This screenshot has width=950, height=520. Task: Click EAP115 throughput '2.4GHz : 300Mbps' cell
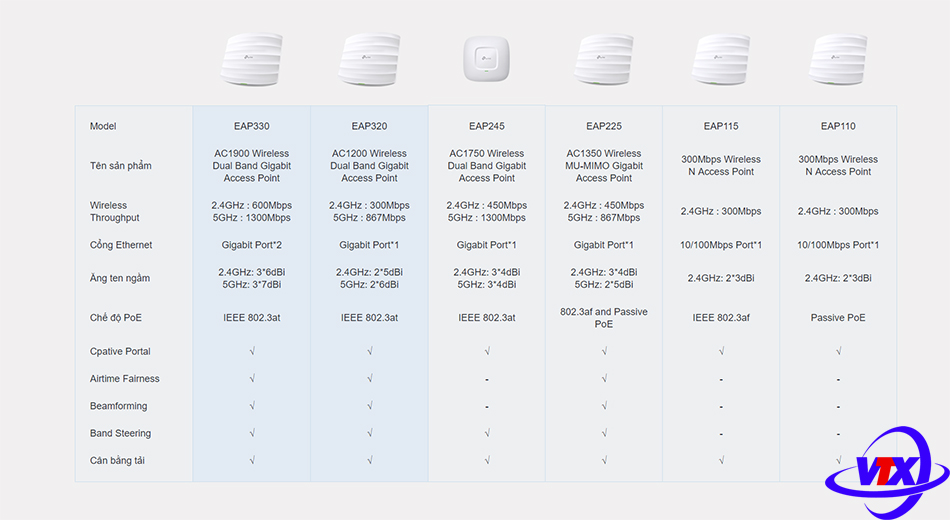[721, 212]
